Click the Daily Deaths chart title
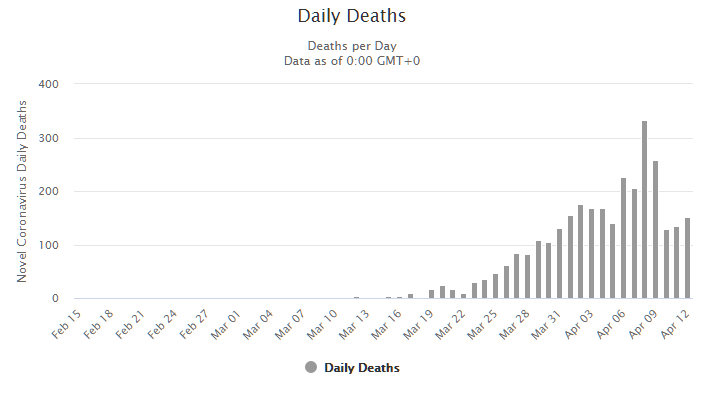Viewport: 710px width, 399px height. (x=352, y=16)
